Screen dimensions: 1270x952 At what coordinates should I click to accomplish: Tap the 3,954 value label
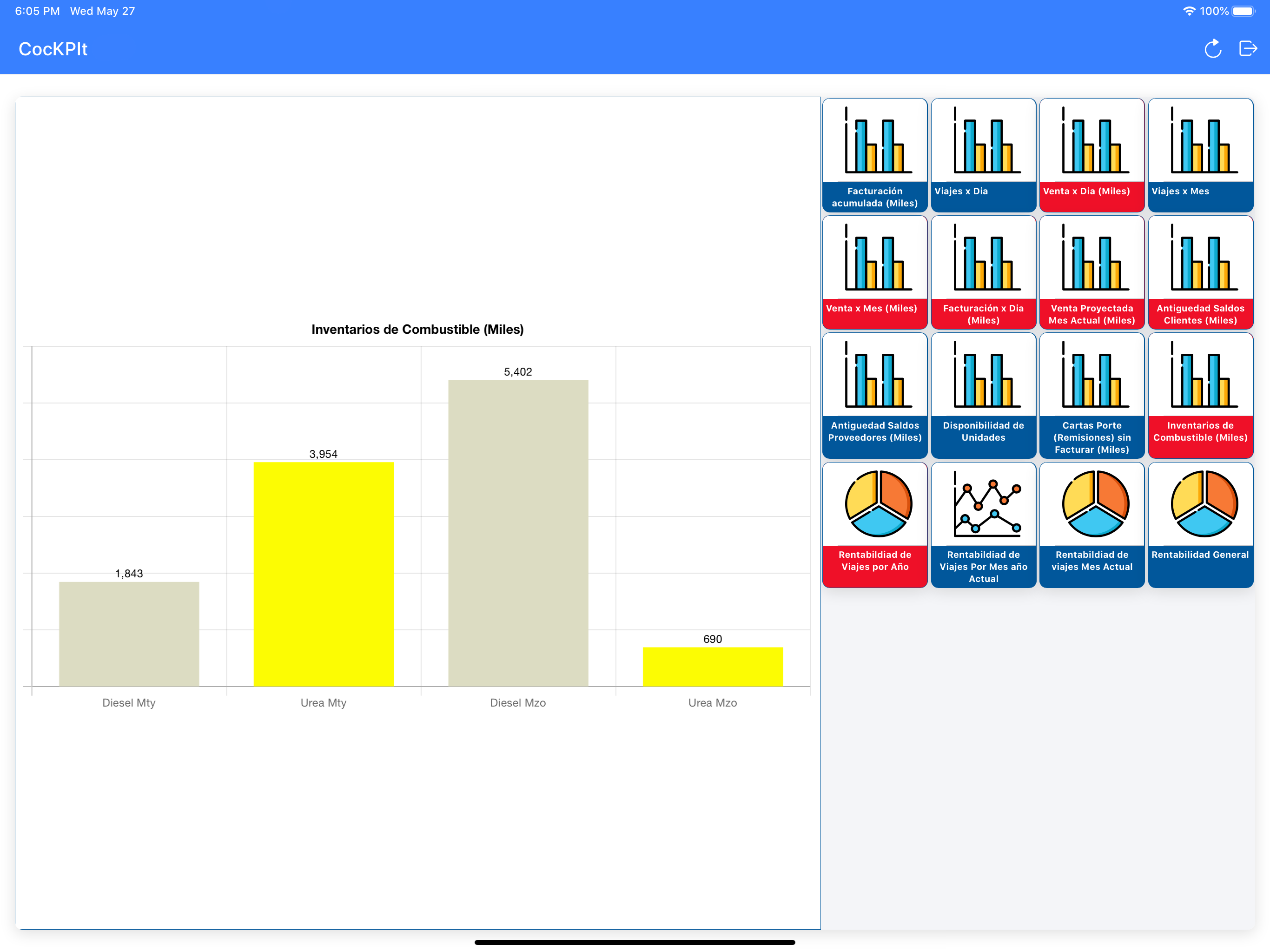[323, 454]
